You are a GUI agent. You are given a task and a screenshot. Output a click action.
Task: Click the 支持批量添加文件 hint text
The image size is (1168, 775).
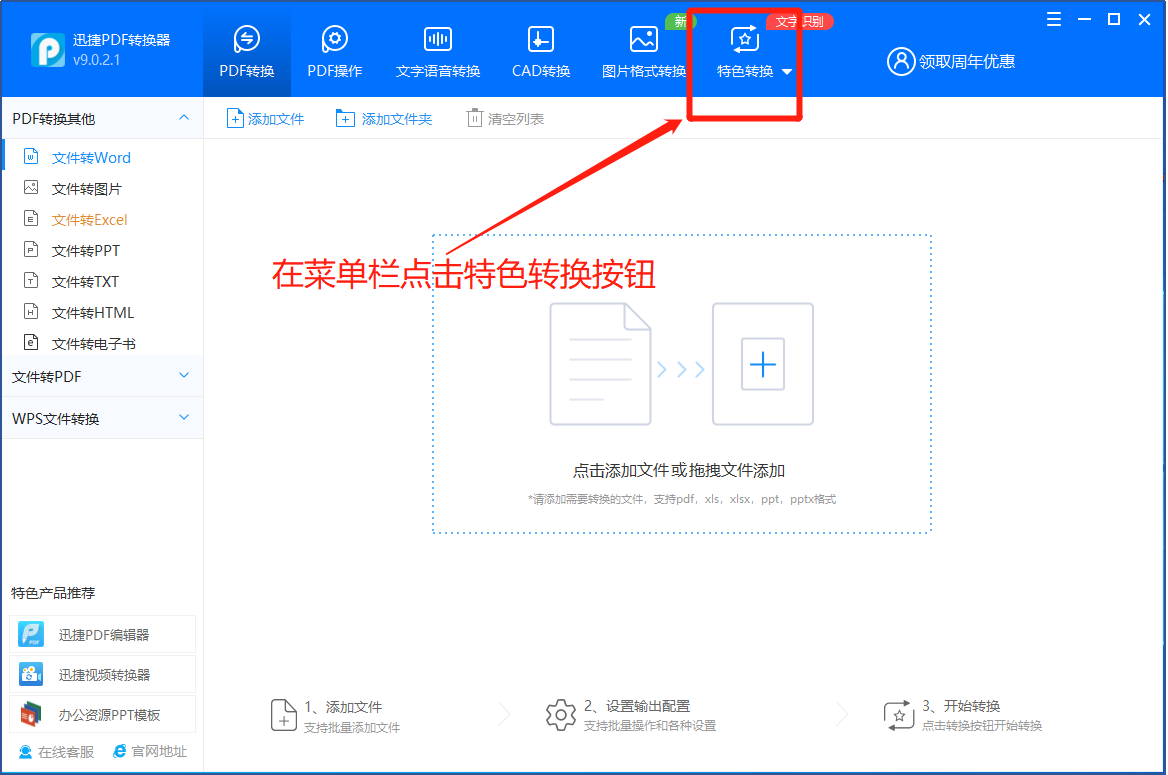(352, 727)
